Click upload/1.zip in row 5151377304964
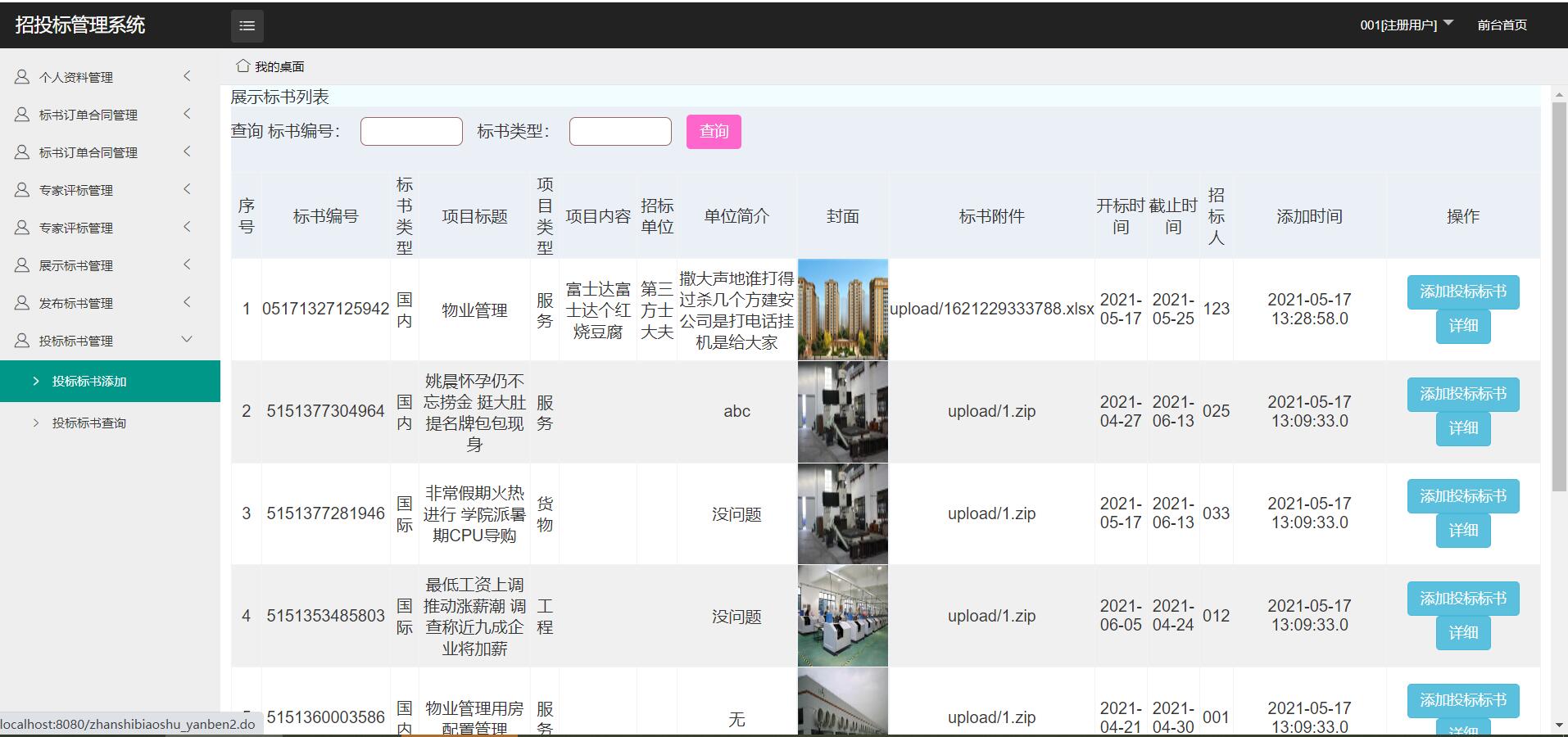1568x737 pixels. coord(991,411)
